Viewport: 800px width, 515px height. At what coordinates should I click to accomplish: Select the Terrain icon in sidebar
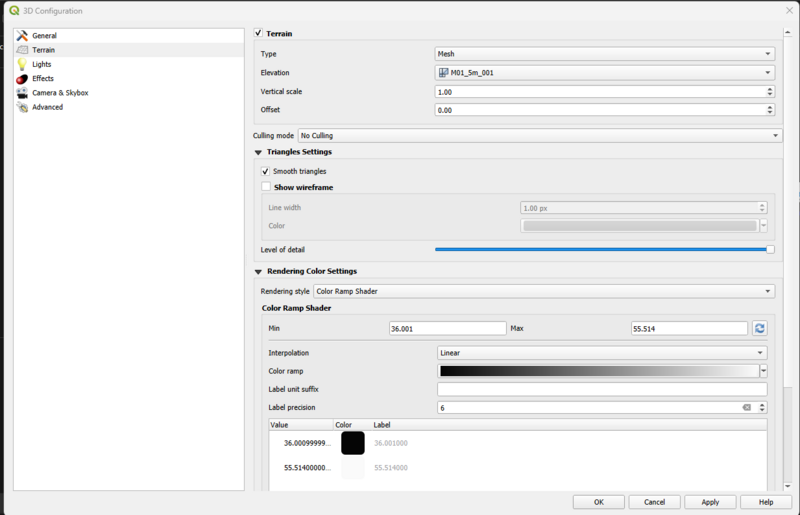(22, 50)
